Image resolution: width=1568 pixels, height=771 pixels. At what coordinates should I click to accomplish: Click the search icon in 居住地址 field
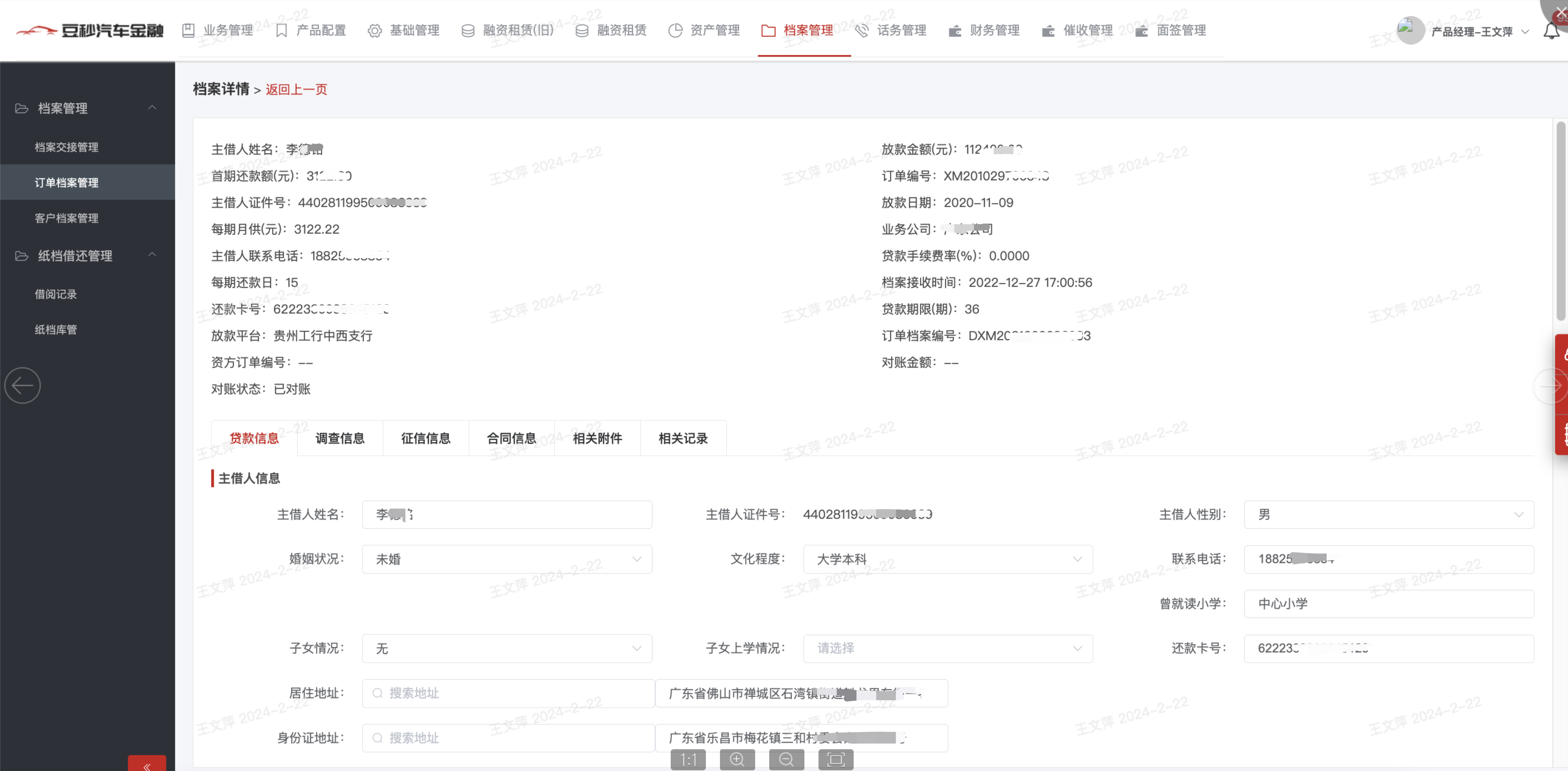(377, 693)
